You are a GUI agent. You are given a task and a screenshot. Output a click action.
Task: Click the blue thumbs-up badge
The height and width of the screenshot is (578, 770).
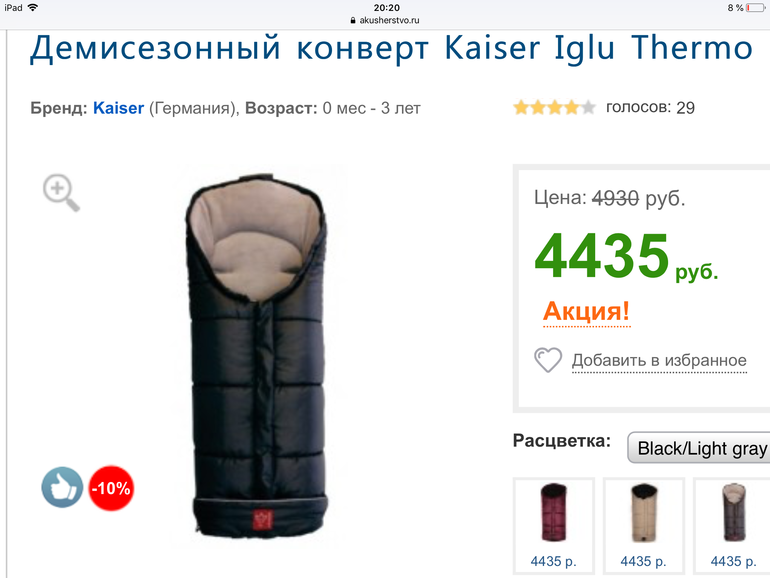point(62,487)
